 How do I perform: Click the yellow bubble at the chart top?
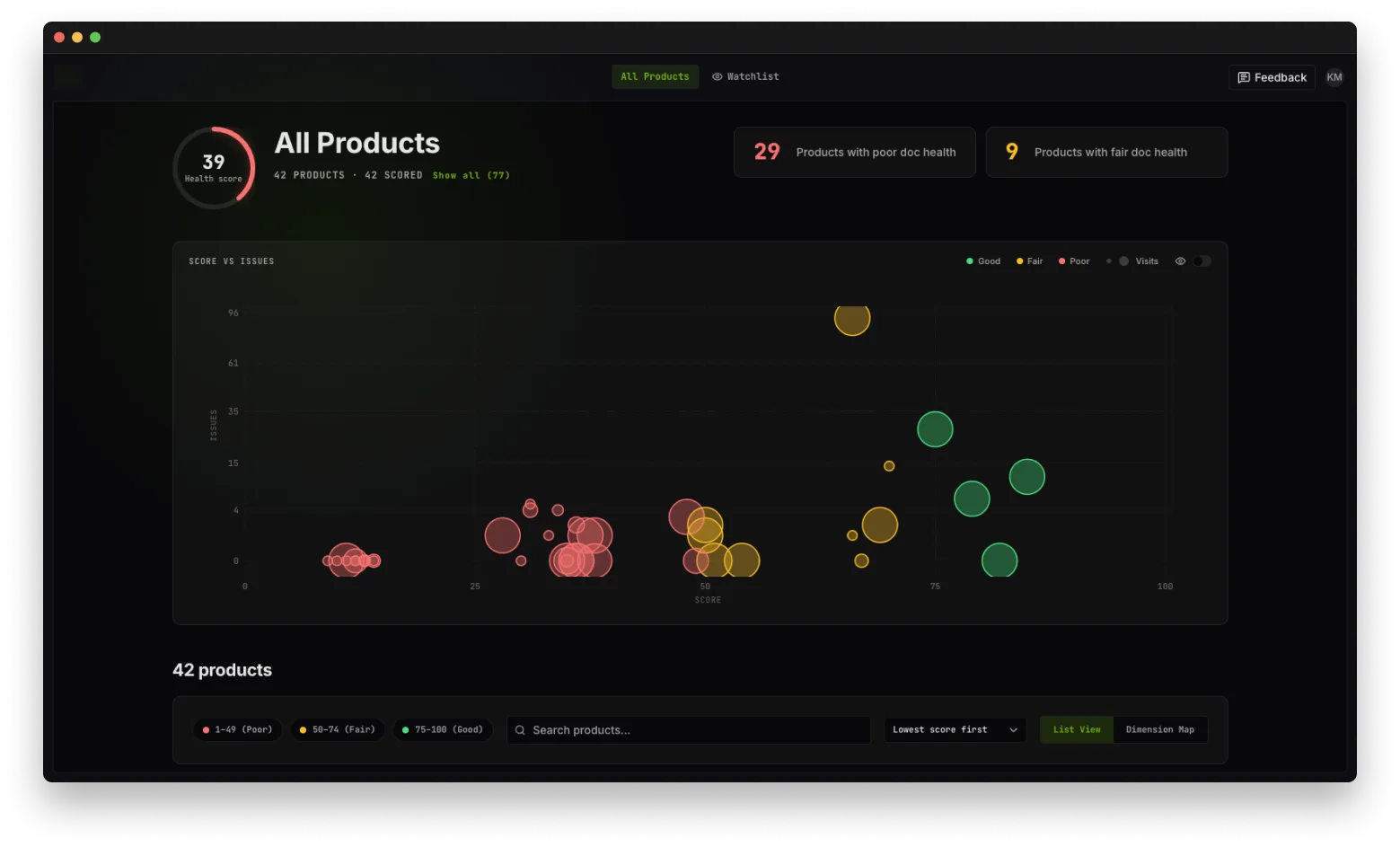pyautogui.click(x=852, y=318)
